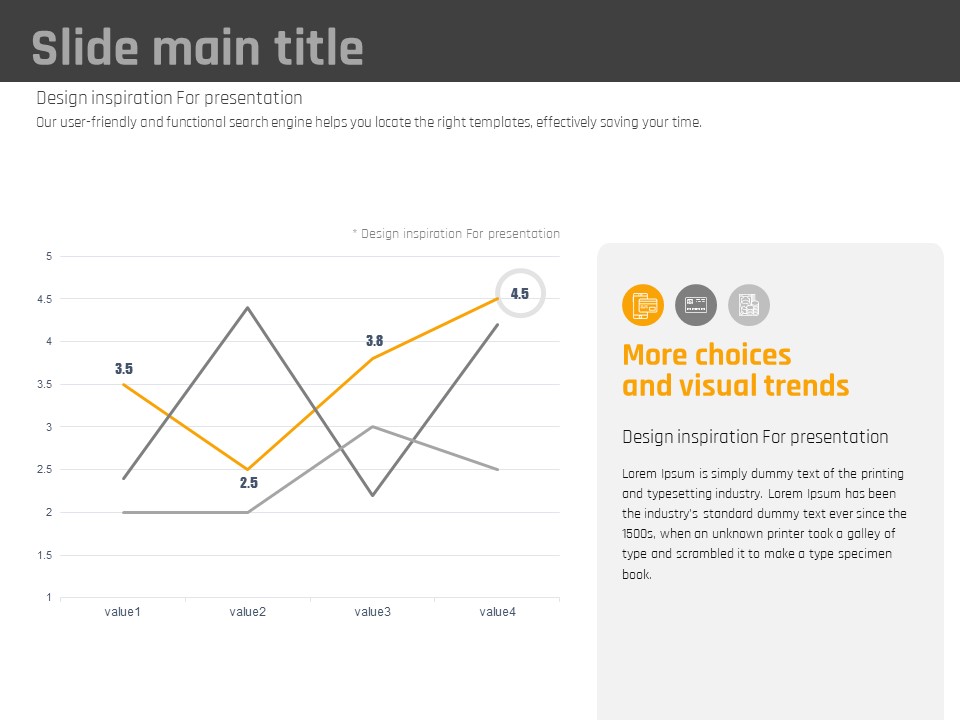Click the 'More choices and visual trends' heading
960x720 pixels.
(735, 370)
